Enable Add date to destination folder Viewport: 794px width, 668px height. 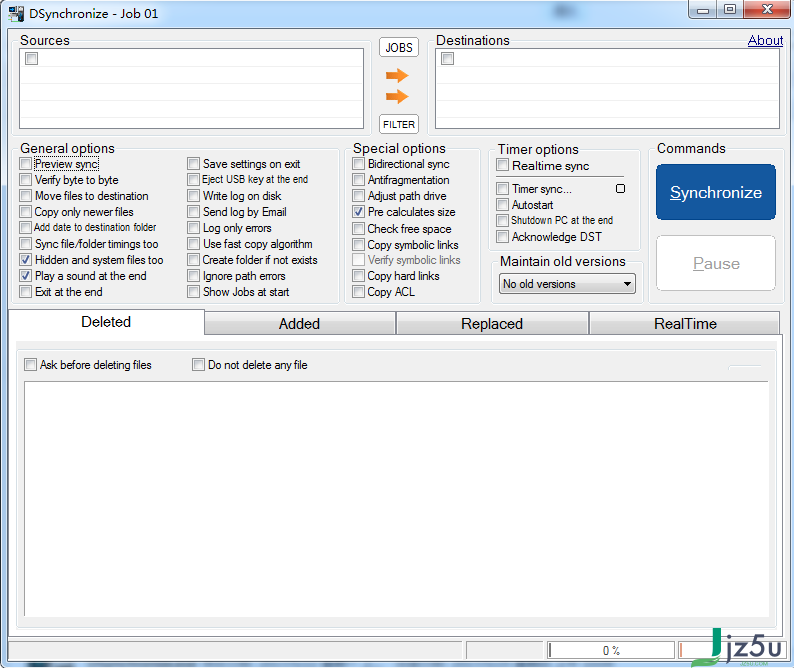[x=26, y=227]
